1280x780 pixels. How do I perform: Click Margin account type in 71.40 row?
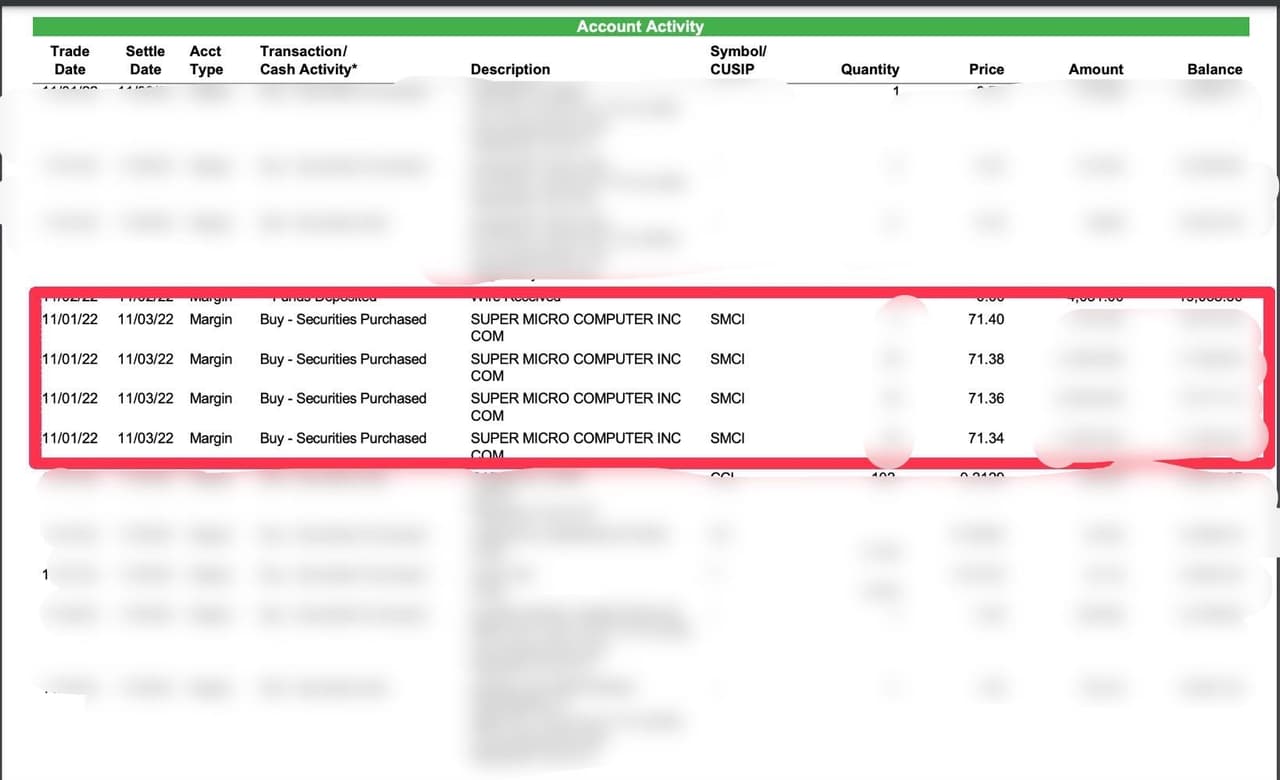coord(210,319)
